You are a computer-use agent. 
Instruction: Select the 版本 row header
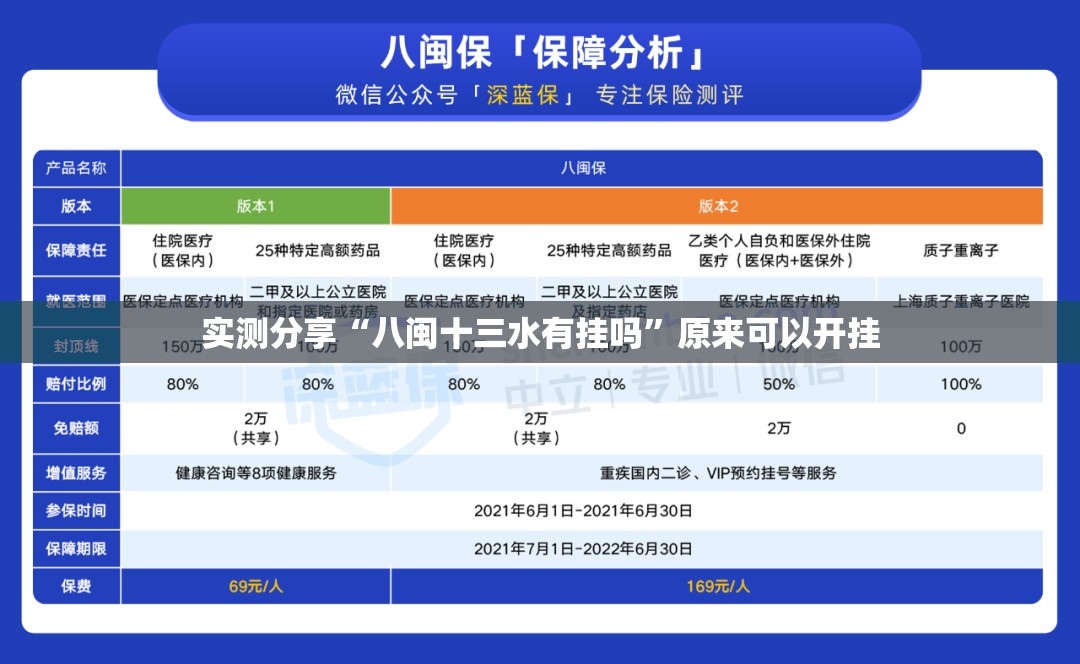point(76,206)
